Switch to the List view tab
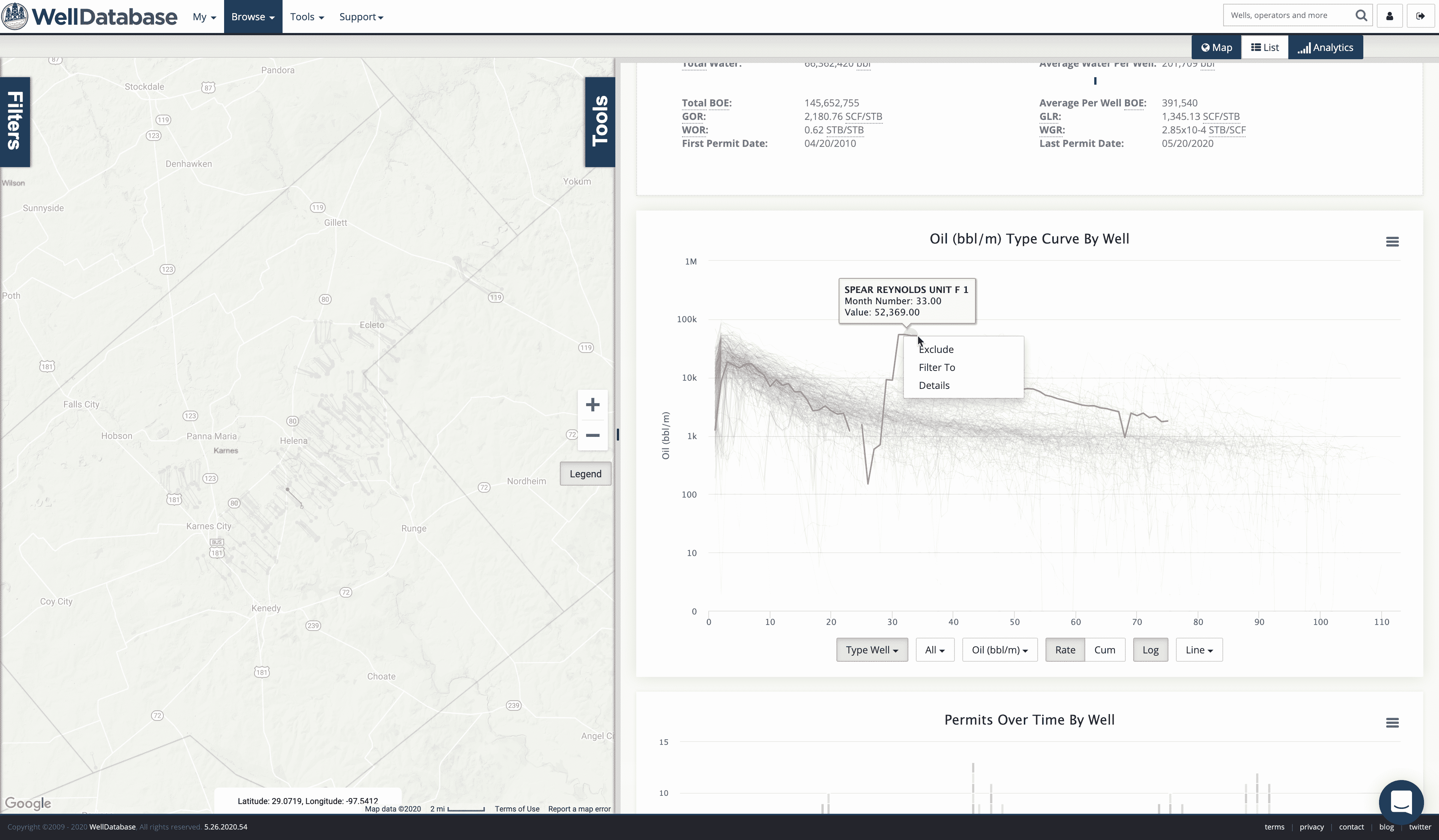This screenshot has width=1439, height=840. pos(1264,48)
